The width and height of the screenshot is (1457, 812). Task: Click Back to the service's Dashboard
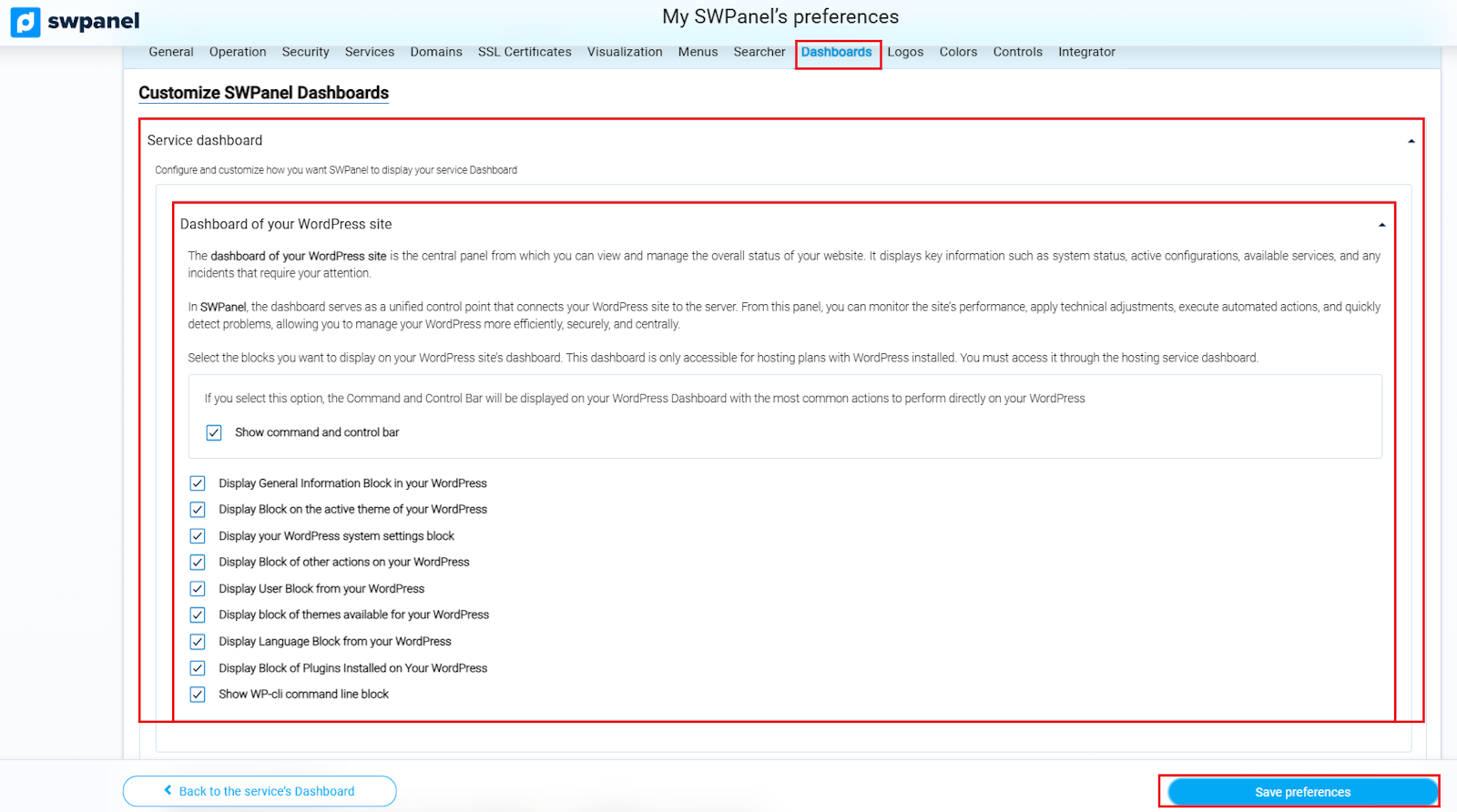click(x=260, y=791)
